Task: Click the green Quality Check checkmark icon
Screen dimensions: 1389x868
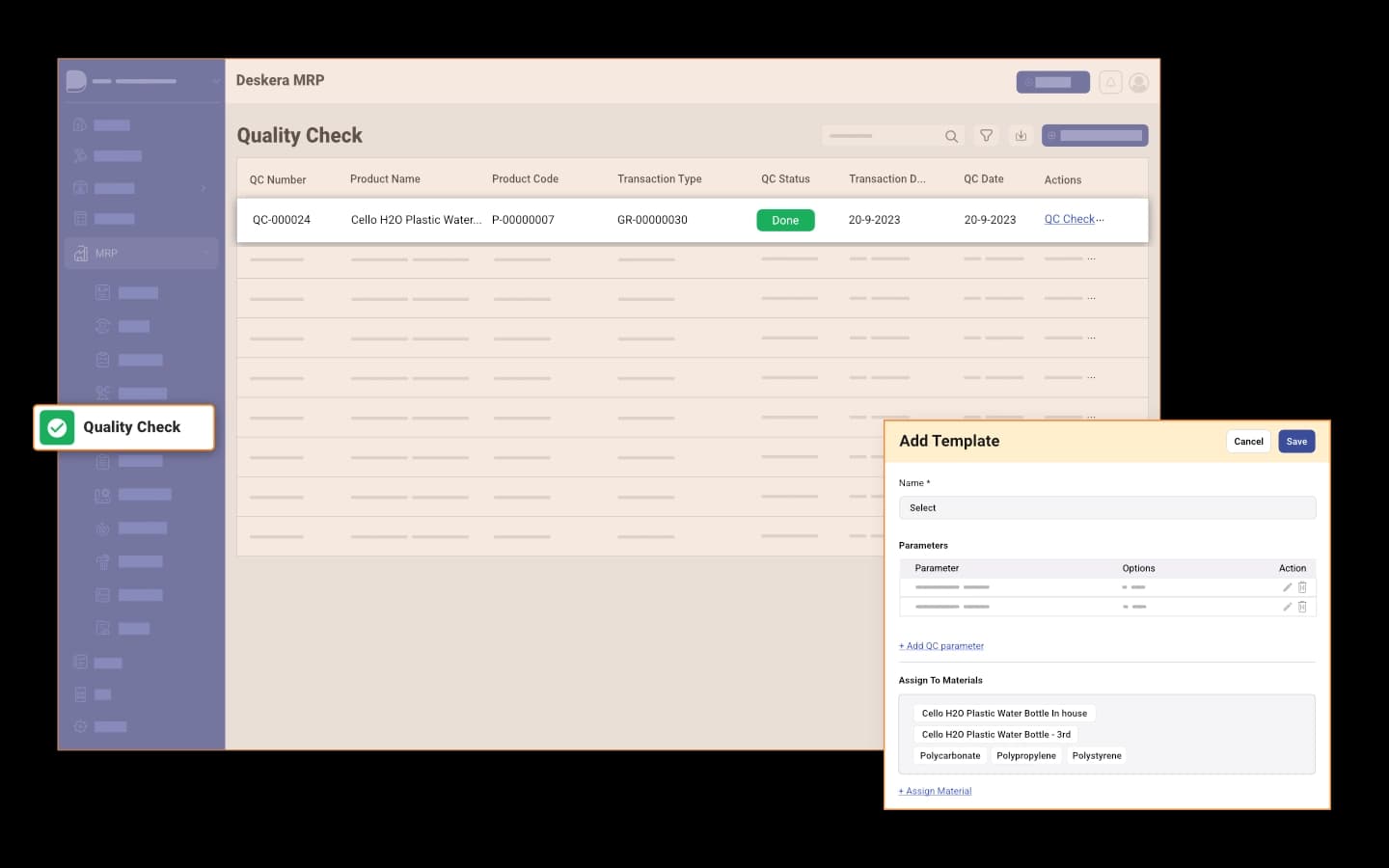Action: [57, 427]
